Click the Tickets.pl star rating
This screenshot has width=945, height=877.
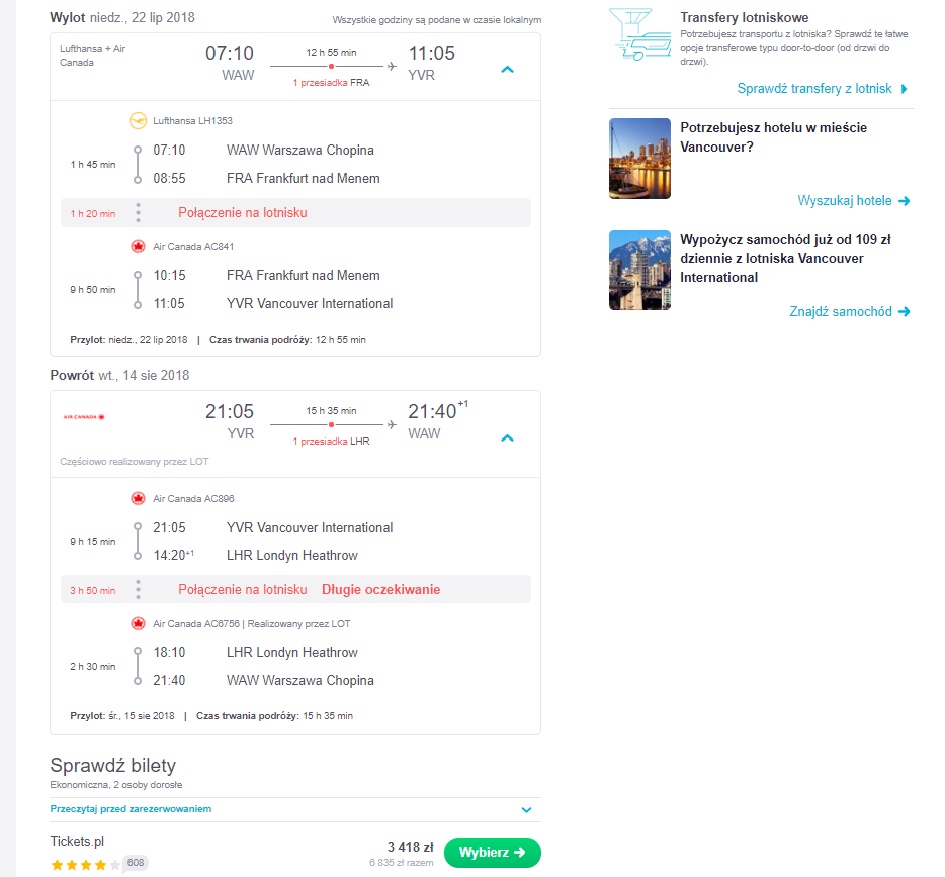click(x=86, y=865)
